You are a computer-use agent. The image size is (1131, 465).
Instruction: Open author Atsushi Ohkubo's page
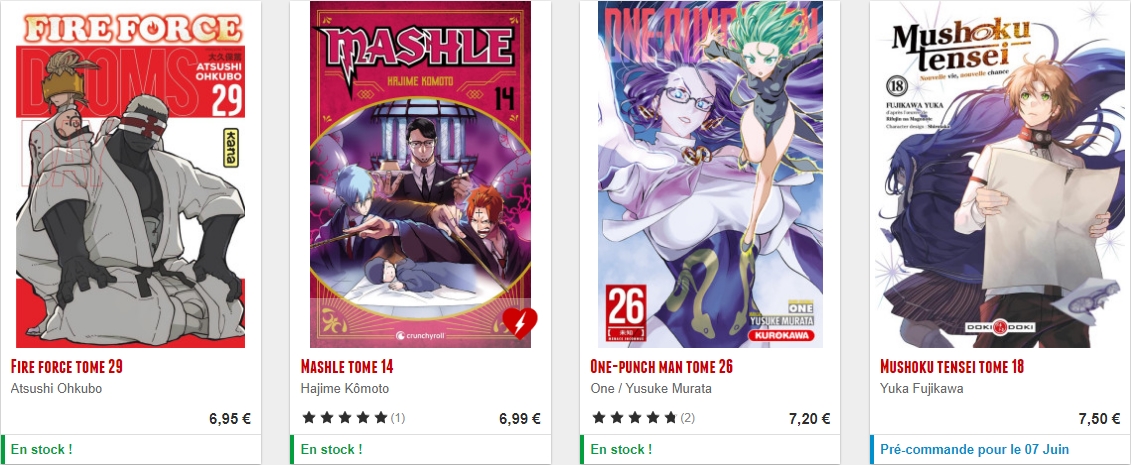coord(56,389)
